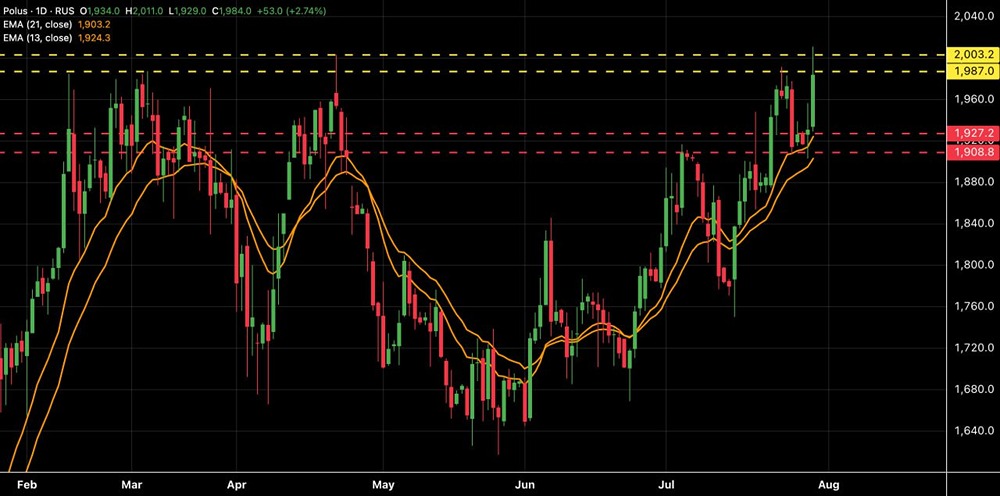Click the high price H2,011.0 value

(x=145, y=11)
